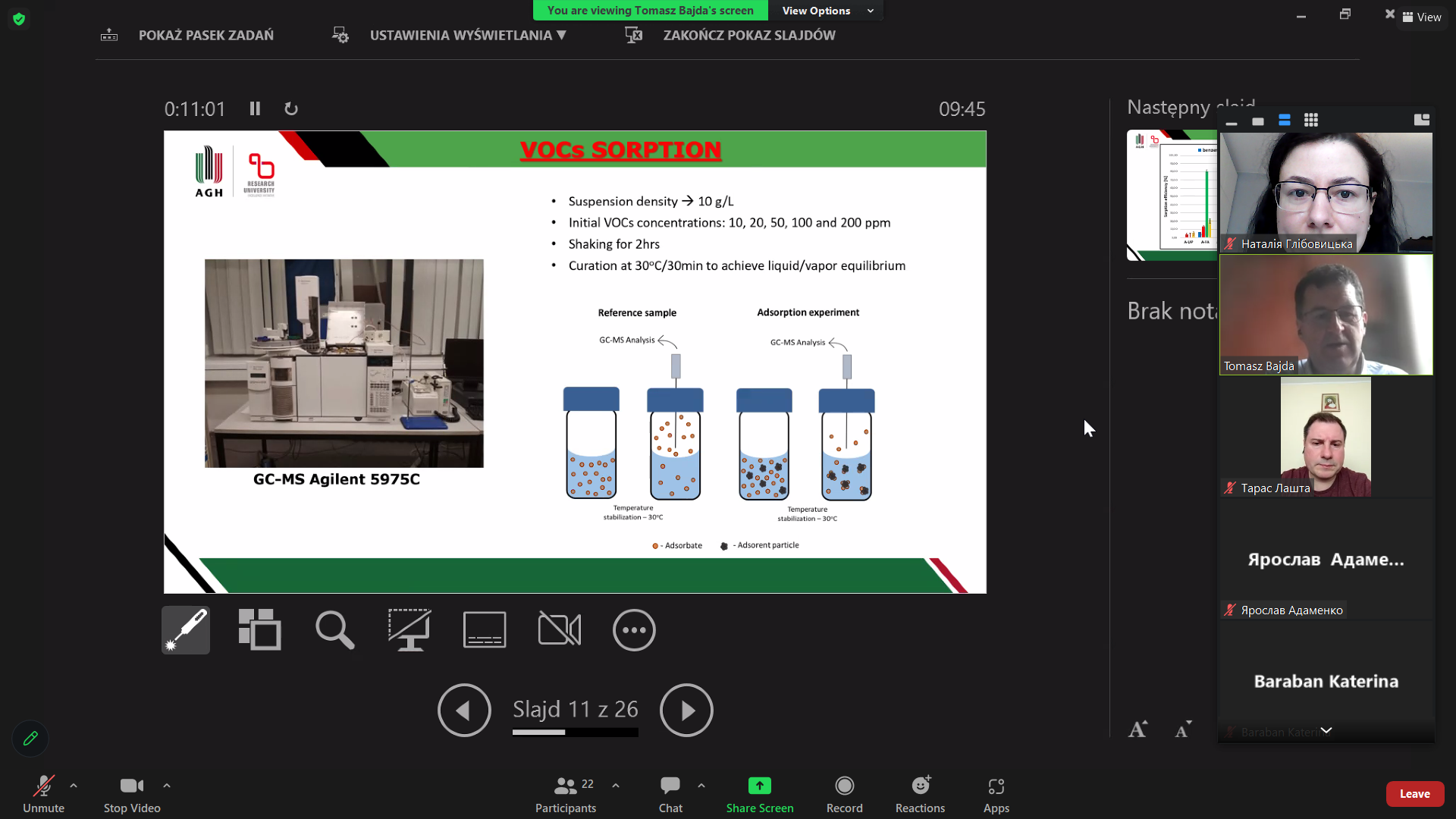Toggle Stop Video camera
The width and height of the screenshot is (1456, 819).
tap(132, 793)
